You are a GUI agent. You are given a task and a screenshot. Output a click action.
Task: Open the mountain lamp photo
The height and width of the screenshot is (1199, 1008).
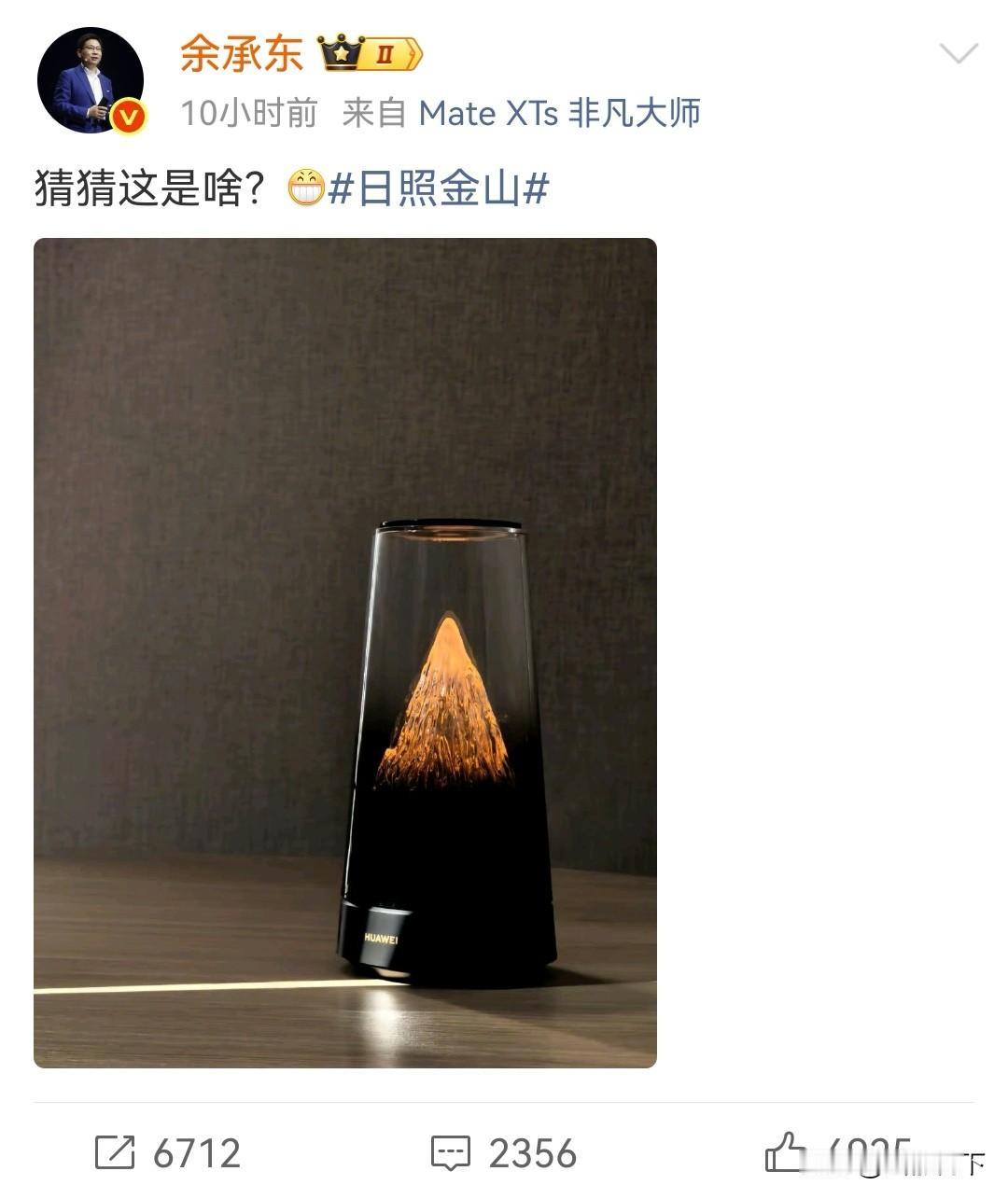345,652
